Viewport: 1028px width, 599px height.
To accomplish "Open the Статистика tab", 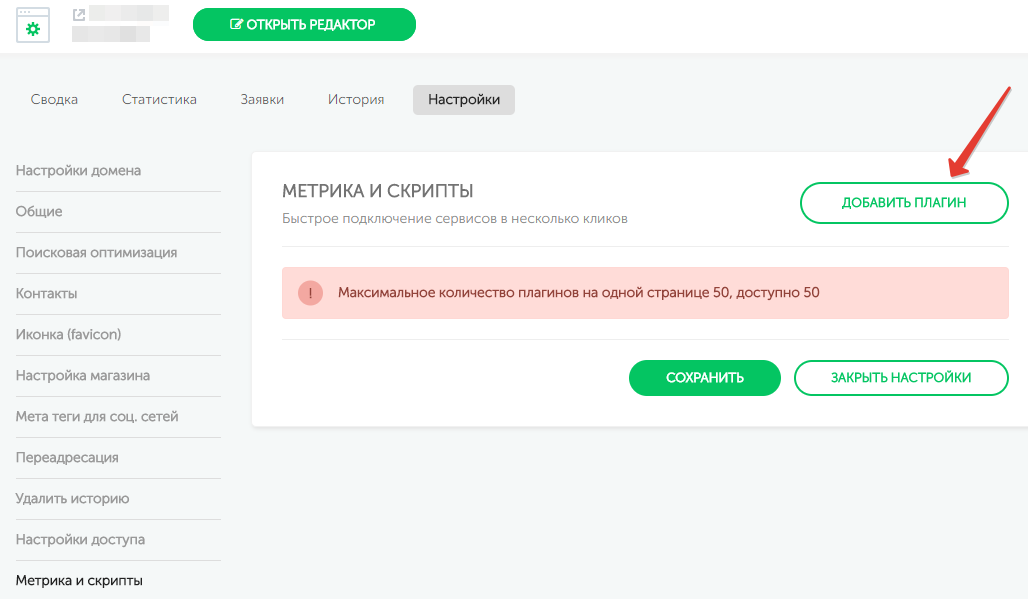I will click(x=159, y=100).
